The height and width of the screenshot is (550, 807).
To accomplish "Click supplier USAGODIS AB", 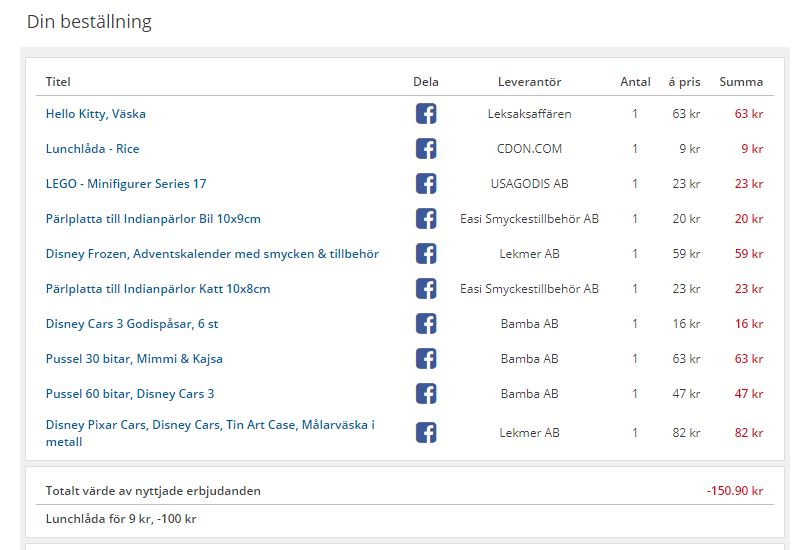I will [530, 184].
